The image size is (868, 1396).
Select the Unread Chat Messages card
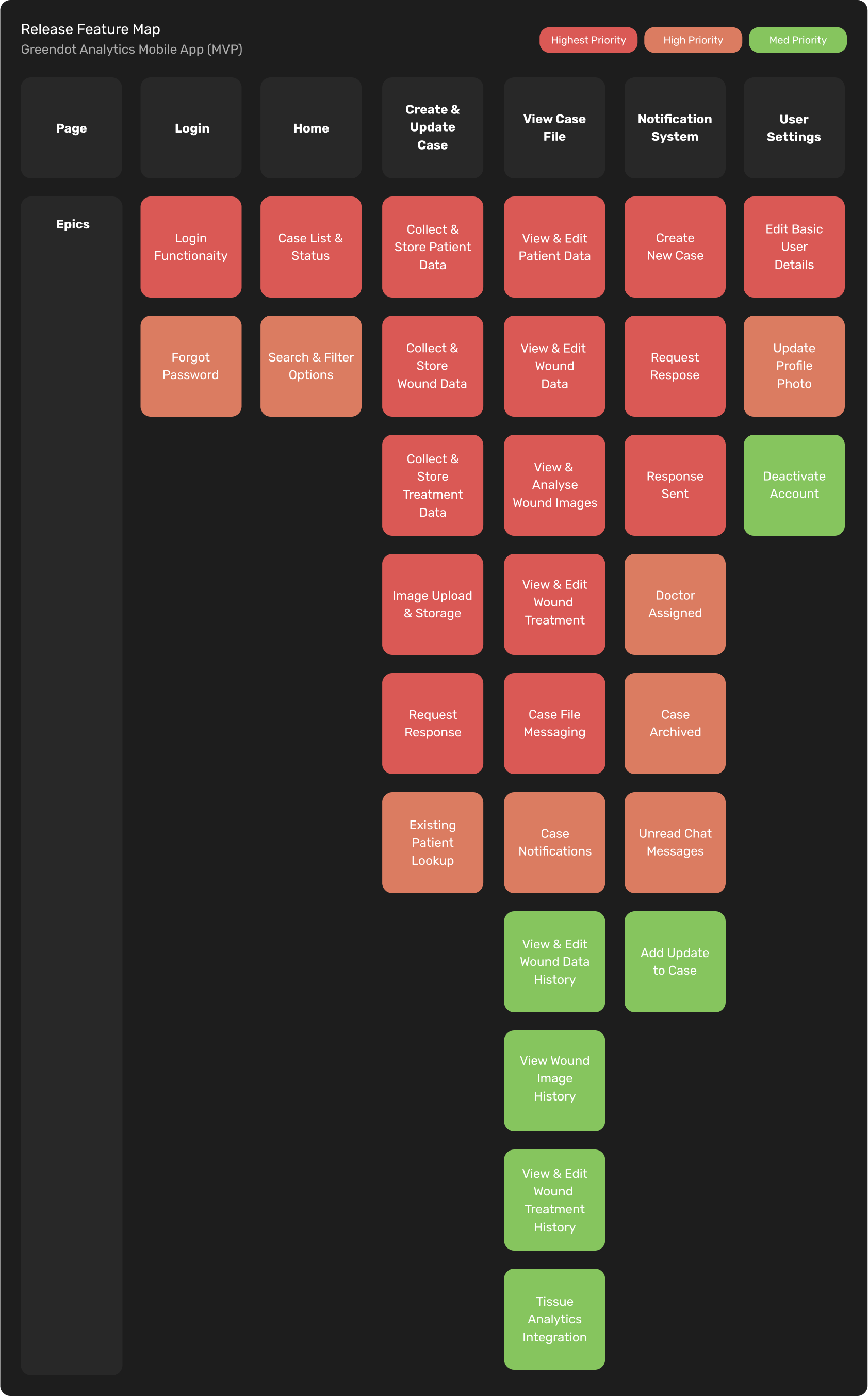[675, 843]
